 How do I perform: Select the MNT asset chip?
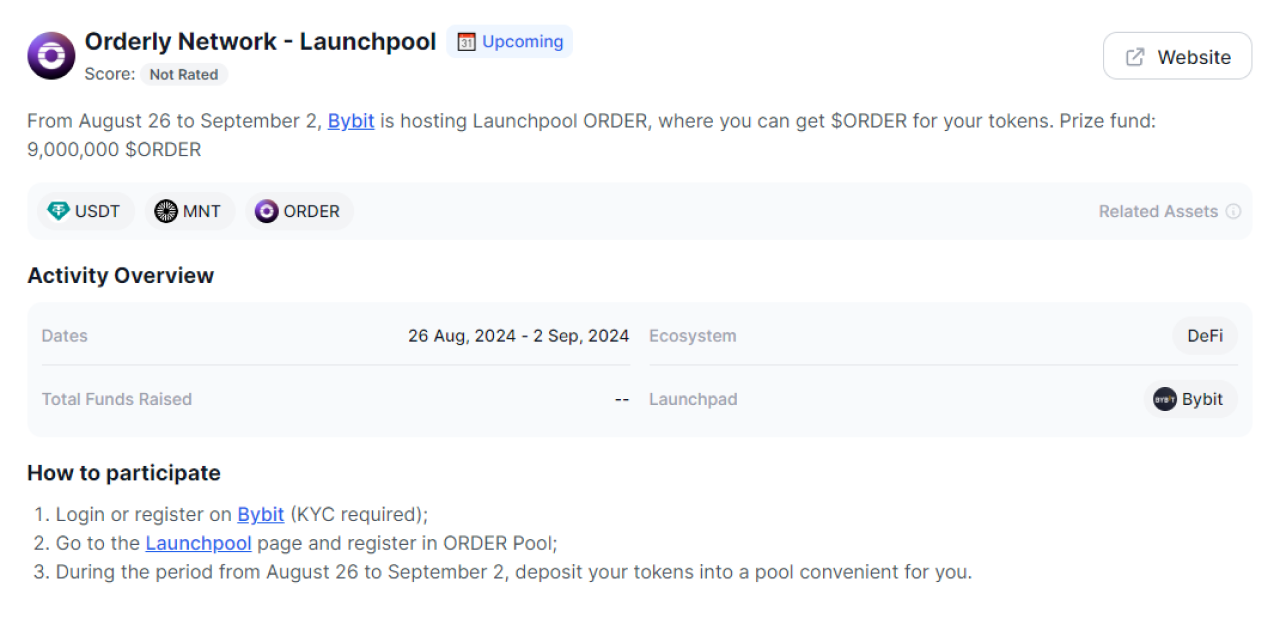tap(188, 211)
